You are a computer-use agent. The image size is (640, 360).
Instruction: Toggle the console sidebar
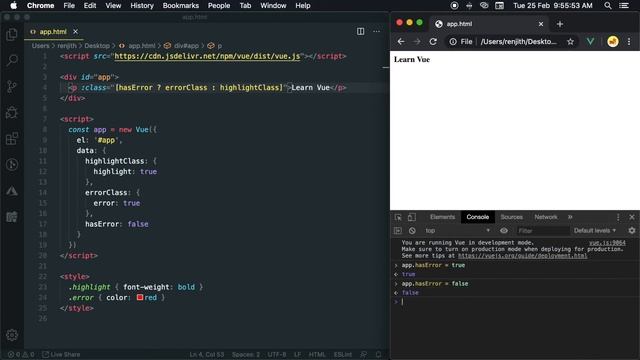pos(398,231)
